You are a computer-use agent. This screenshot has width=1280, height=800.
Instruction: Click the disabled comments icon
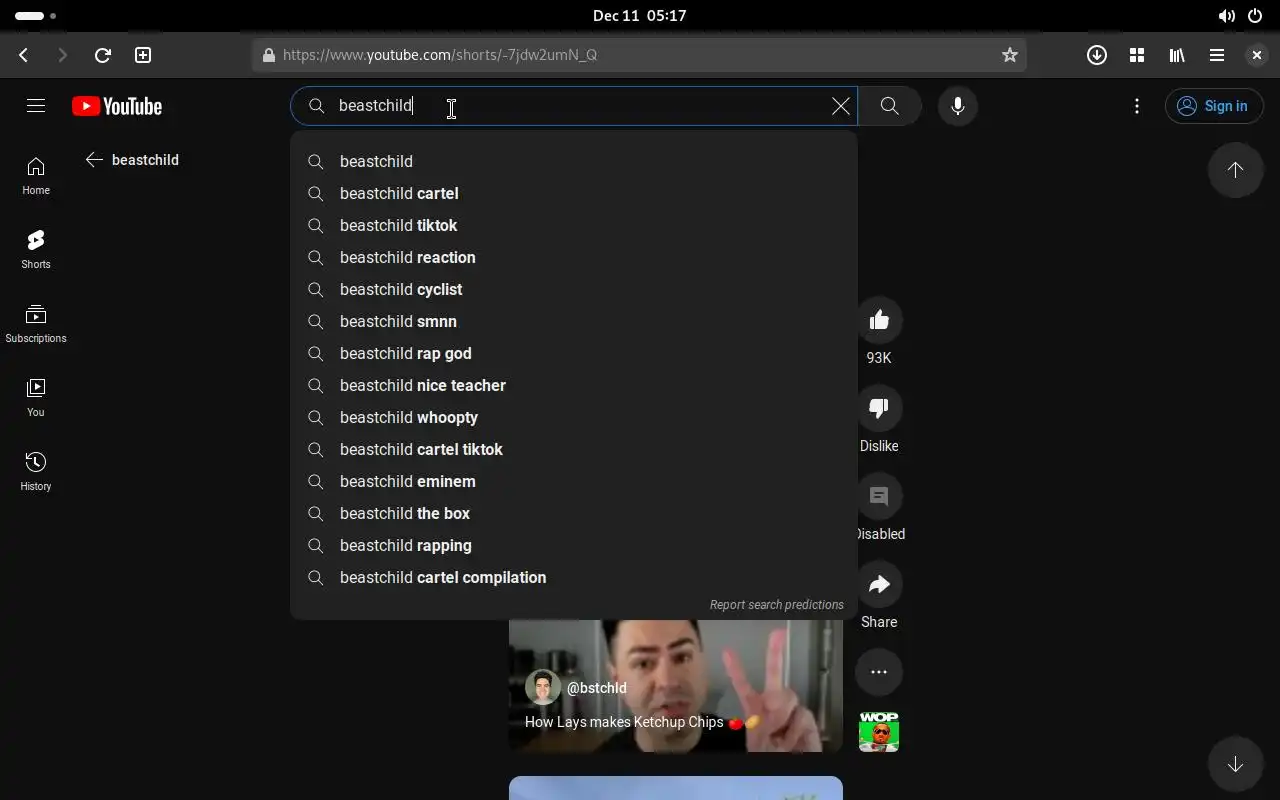coord(879,496)
